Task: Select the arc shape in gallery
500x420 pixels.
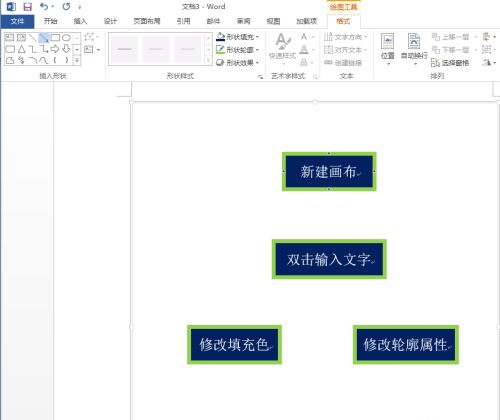Action: (x=33, y=60)
